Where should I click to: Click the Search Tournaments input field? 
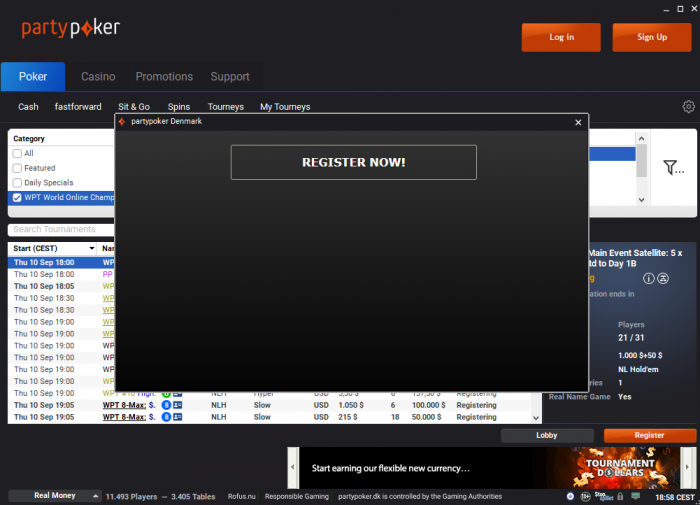61,230
